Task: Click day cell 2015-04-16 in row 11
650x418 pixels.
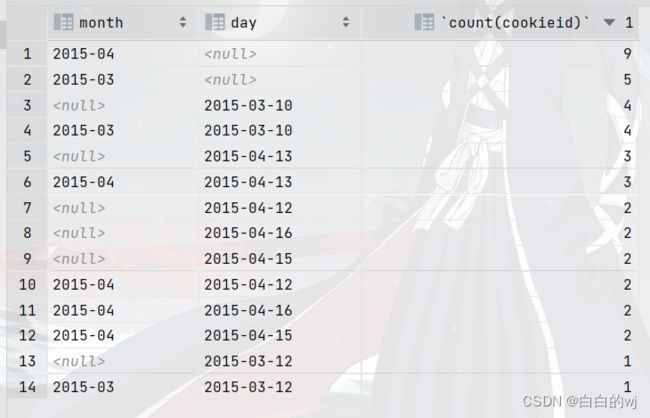Action: pyautogui.click(x=248, y=310)
